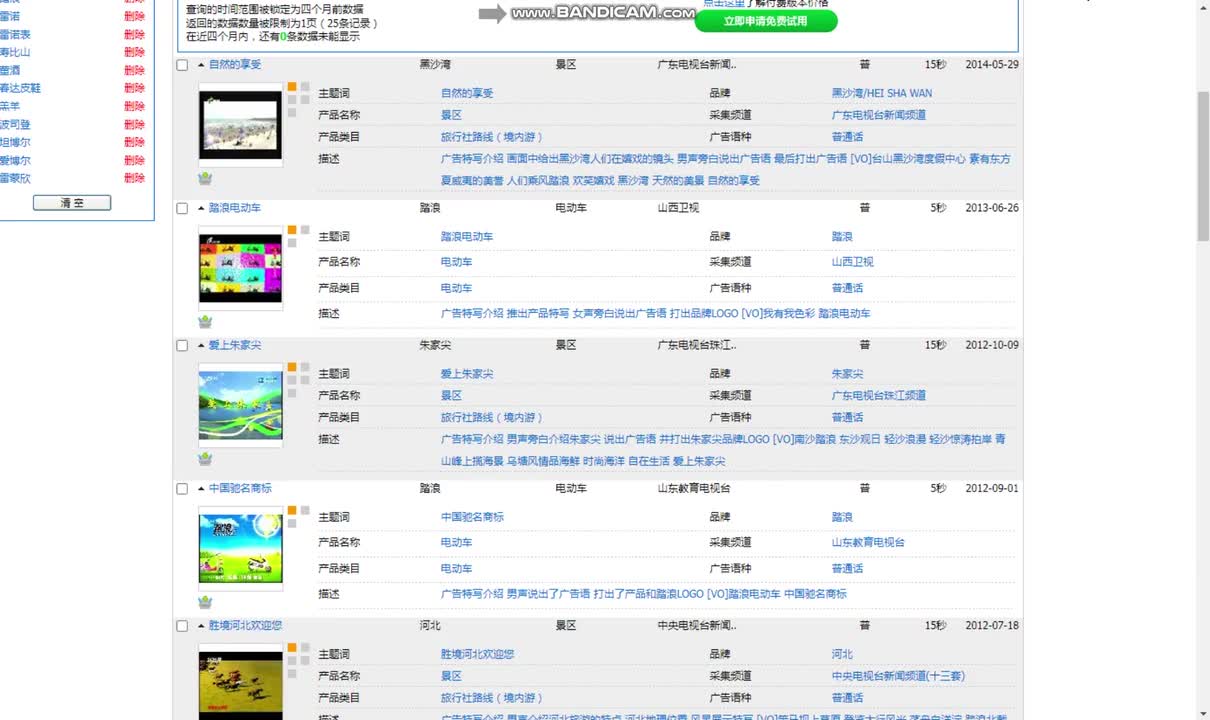Image resolution: width=1210 pixels, height=720 pixels.
Task: Click the green 立即申请免费试用 button
Action: click(766, 21)
